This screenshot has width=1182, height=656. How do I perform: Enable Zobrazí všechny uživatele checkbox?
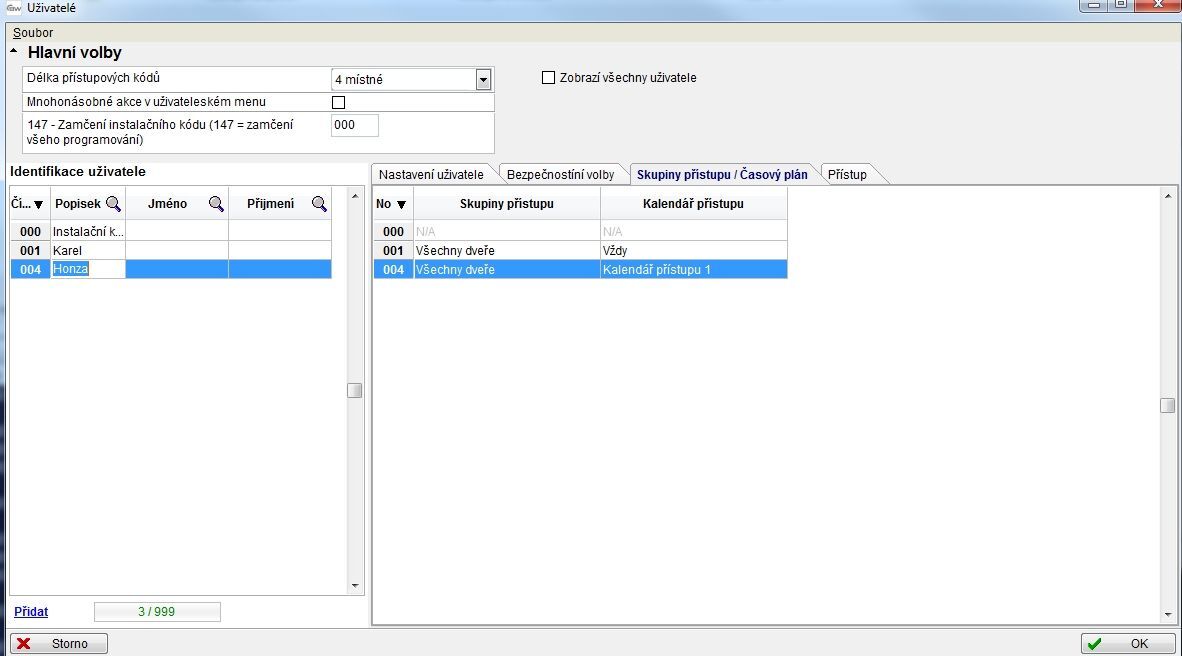(x=548, y=78)
